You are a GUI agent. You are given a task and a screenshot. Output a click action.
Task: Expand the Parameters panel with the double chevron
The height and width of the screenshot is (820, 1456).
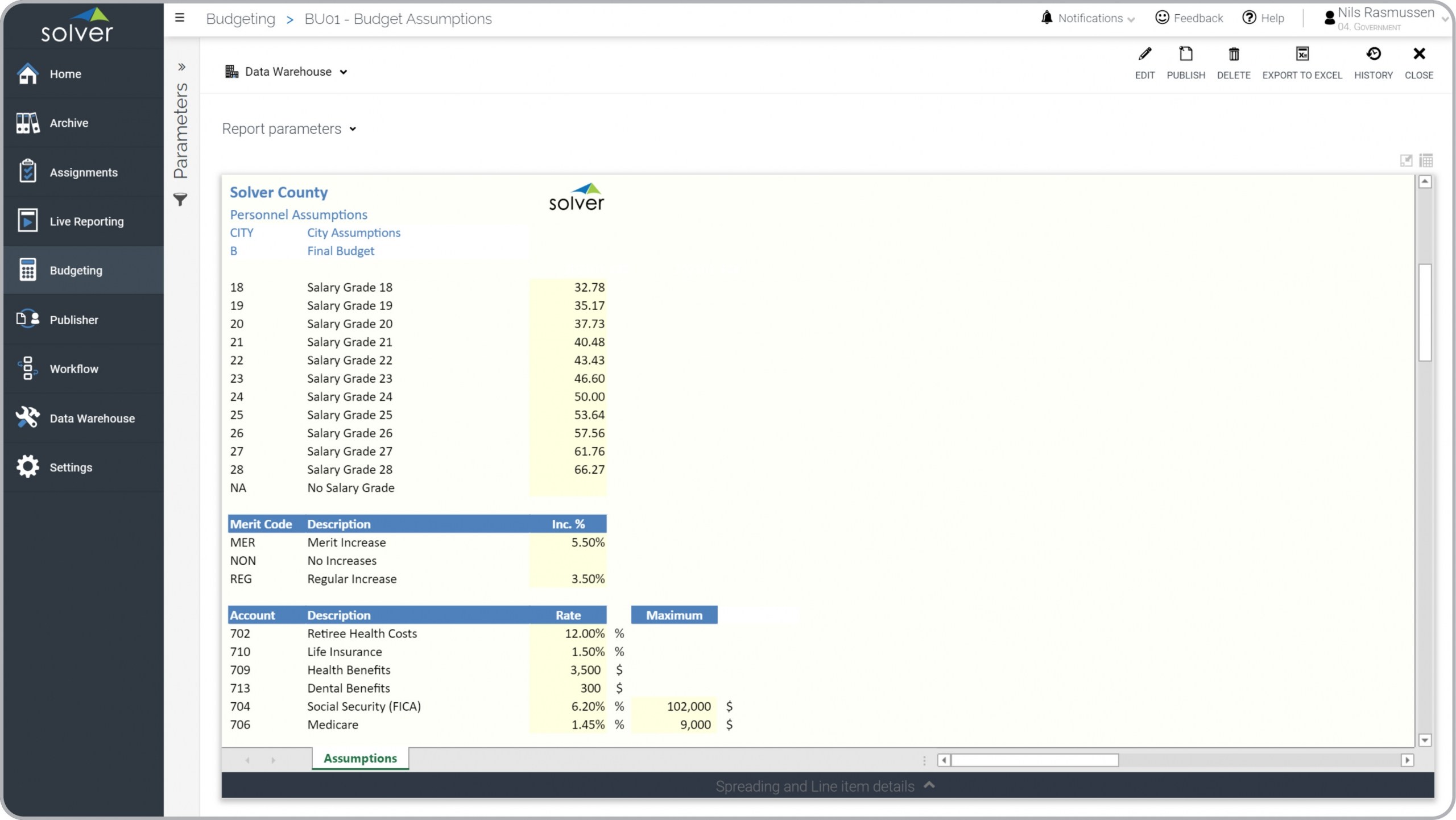click(181, 67)
